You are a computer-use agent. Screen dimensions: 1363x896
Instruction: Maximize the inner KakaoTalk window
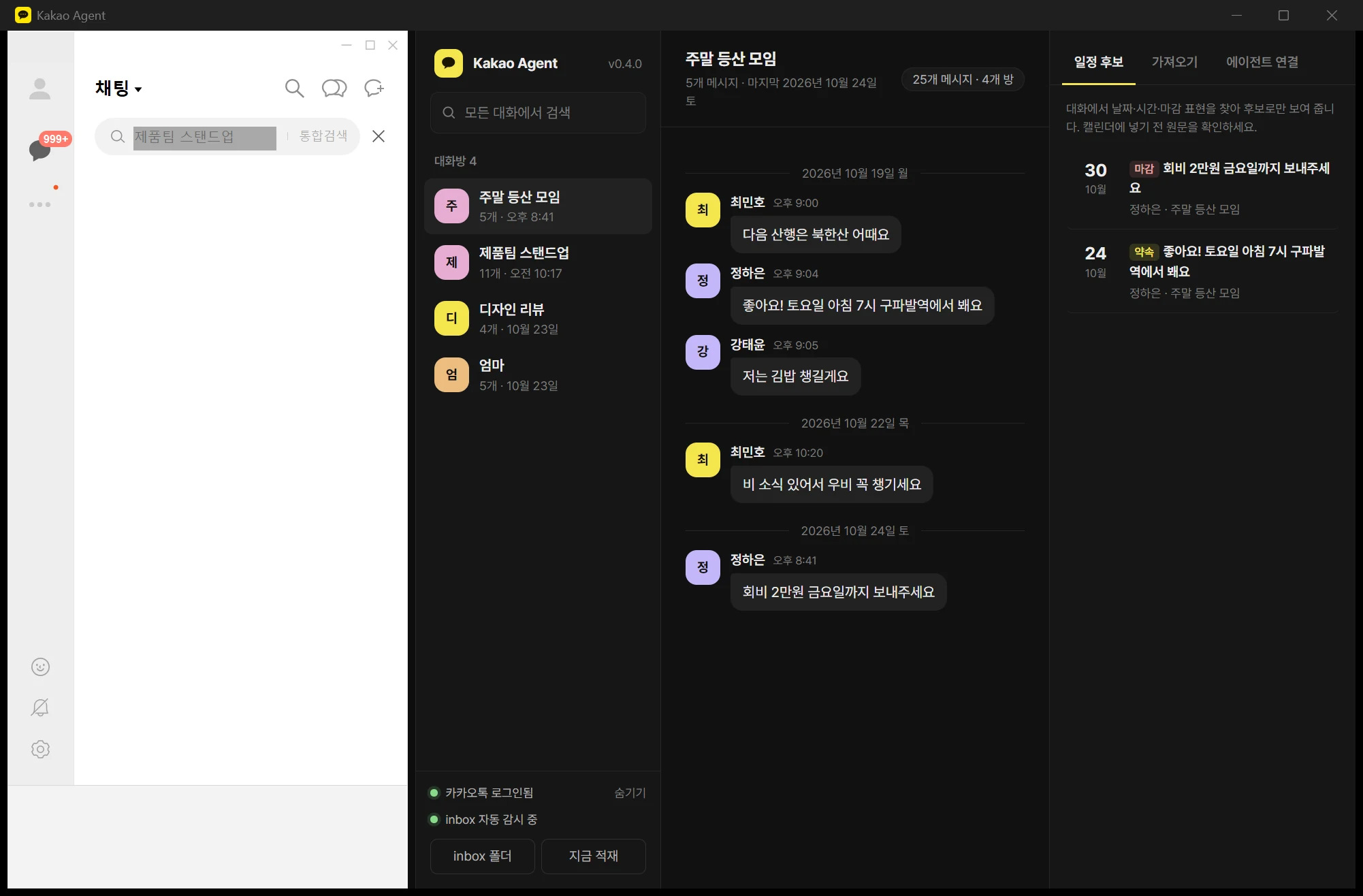pos(370,45)
